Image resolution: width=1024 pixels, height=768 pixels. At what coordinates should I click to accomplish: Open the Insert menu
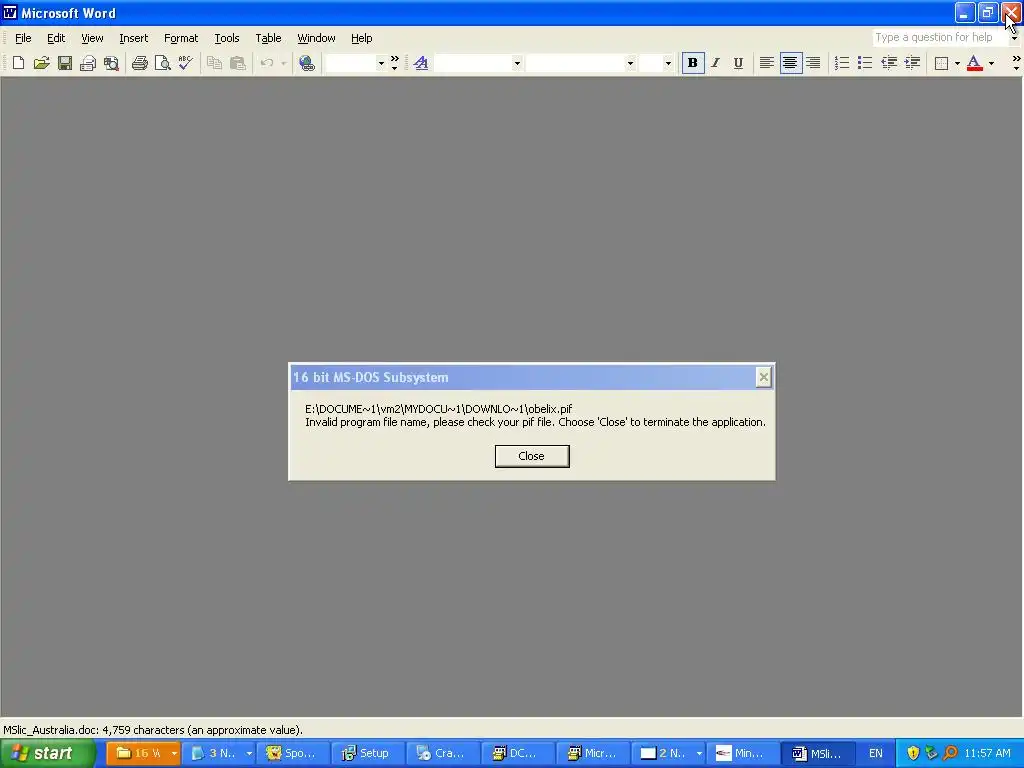click(x=133, y=38)
